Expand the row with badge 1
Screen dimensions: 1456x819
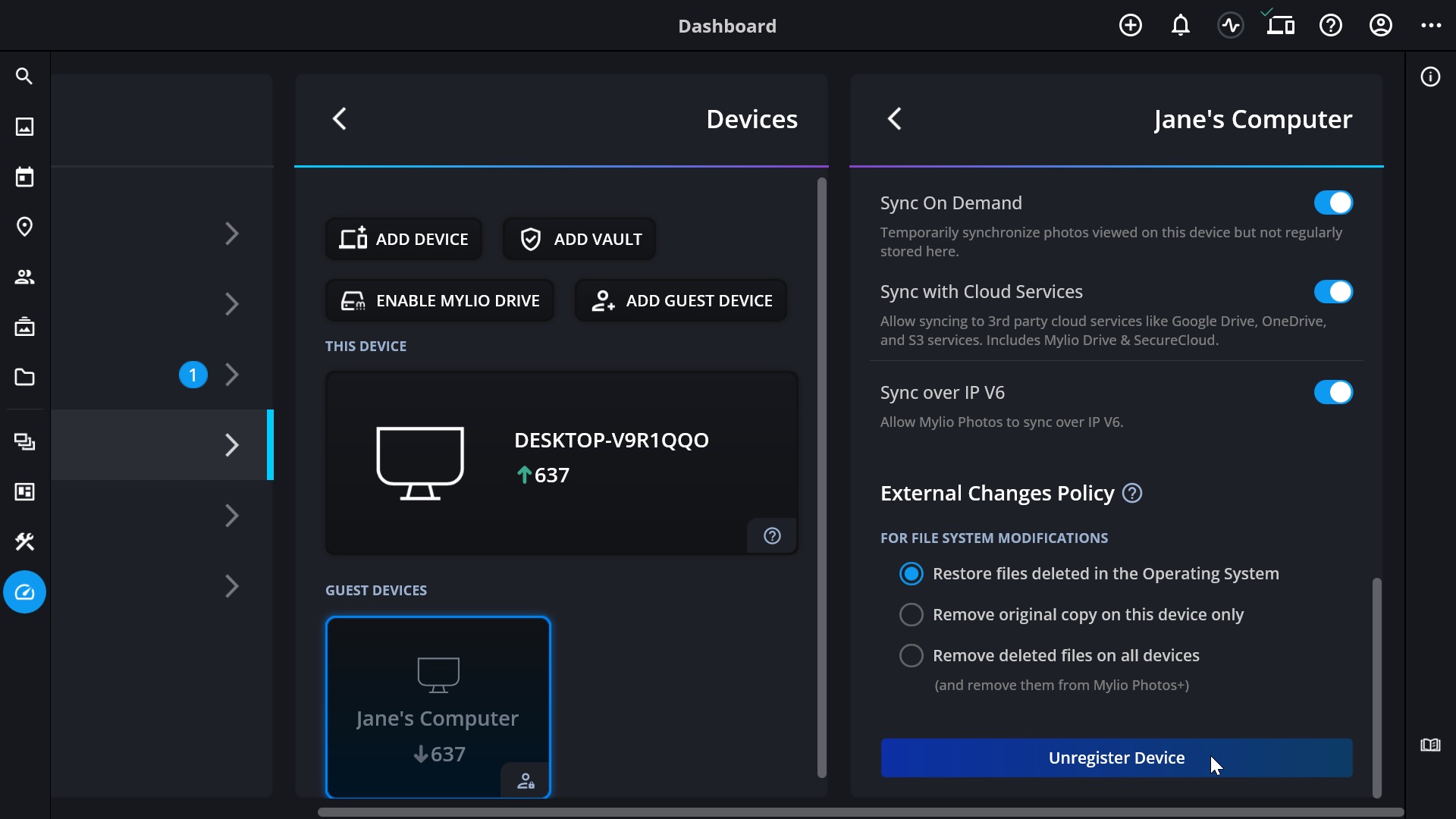(232, 375)
